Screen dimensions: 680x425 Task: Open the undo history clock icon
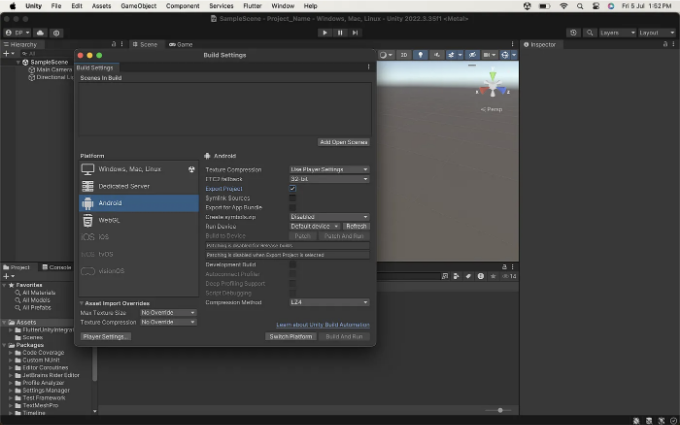[573, 33]
